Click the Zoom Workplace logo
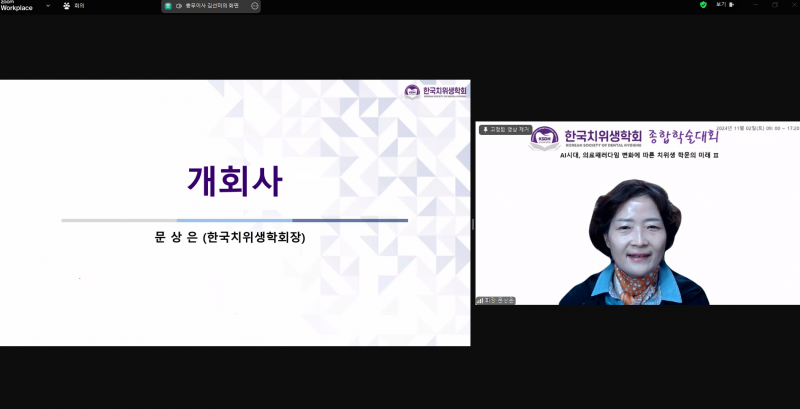The width and height of the screenshot is (800, 409). (x=14, y=5)
